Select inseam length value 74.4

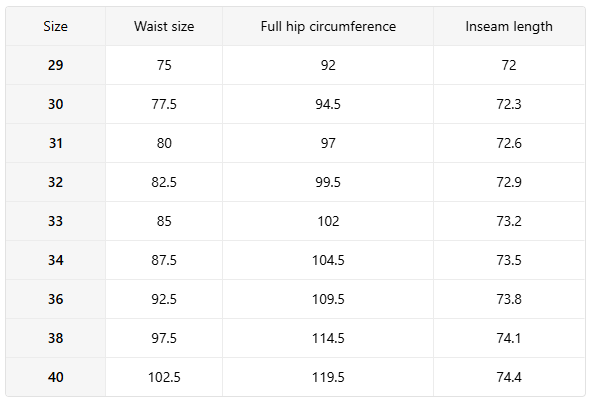[x=509, y=377]
